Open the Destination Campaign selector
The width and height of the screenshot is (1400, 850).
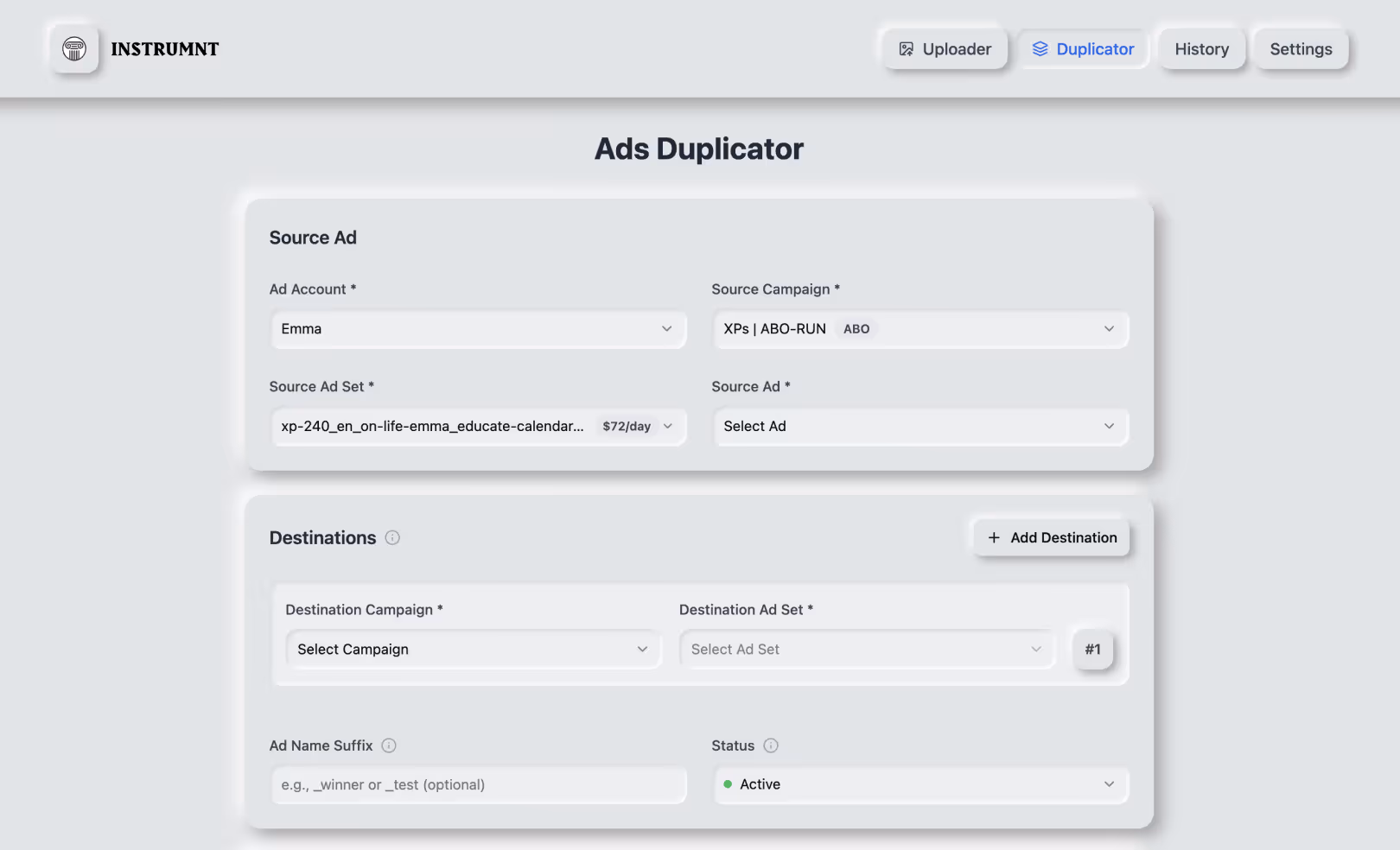474,649
